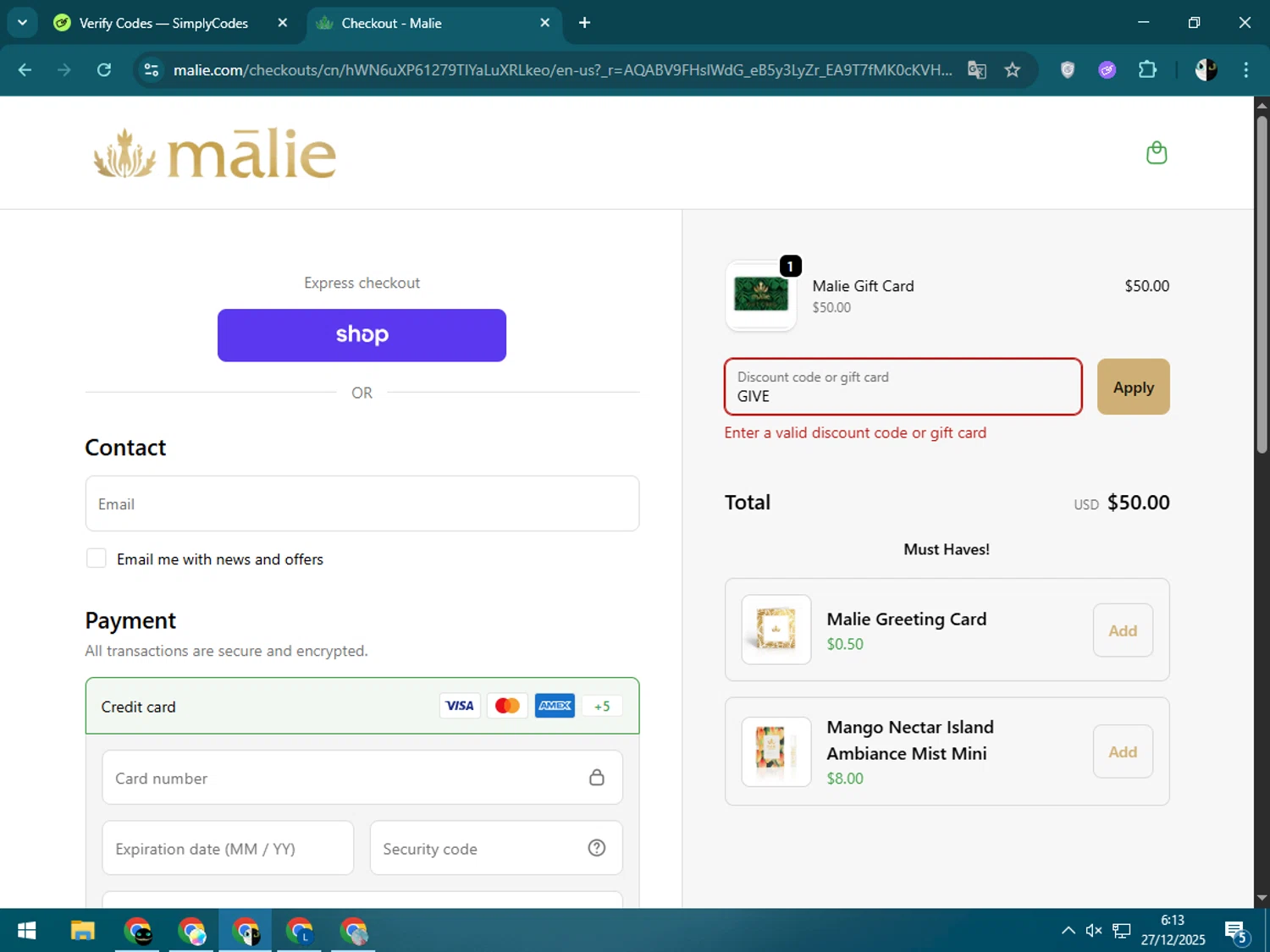The image size is (1270, 952).
Task: Reload the page
Action: pyautogui.click(x=104, y=70)
